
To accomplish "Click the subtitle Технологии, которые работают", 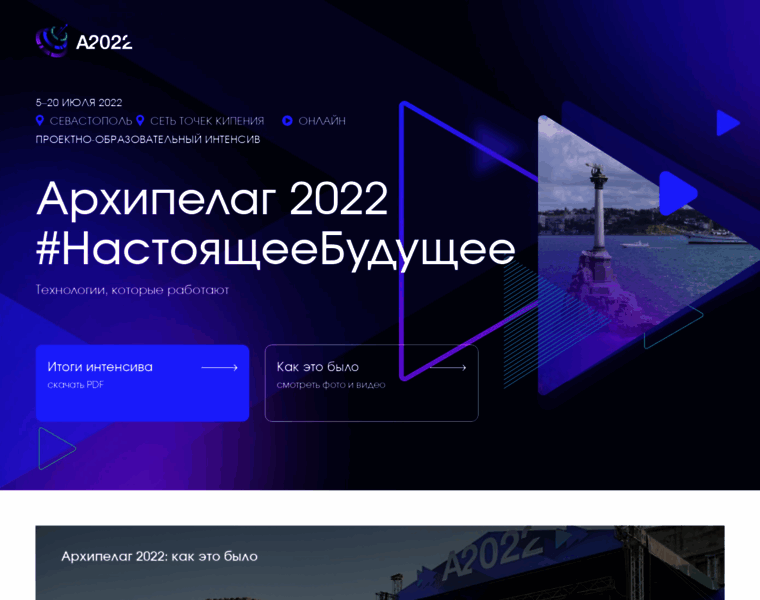I will click(132, 290).
